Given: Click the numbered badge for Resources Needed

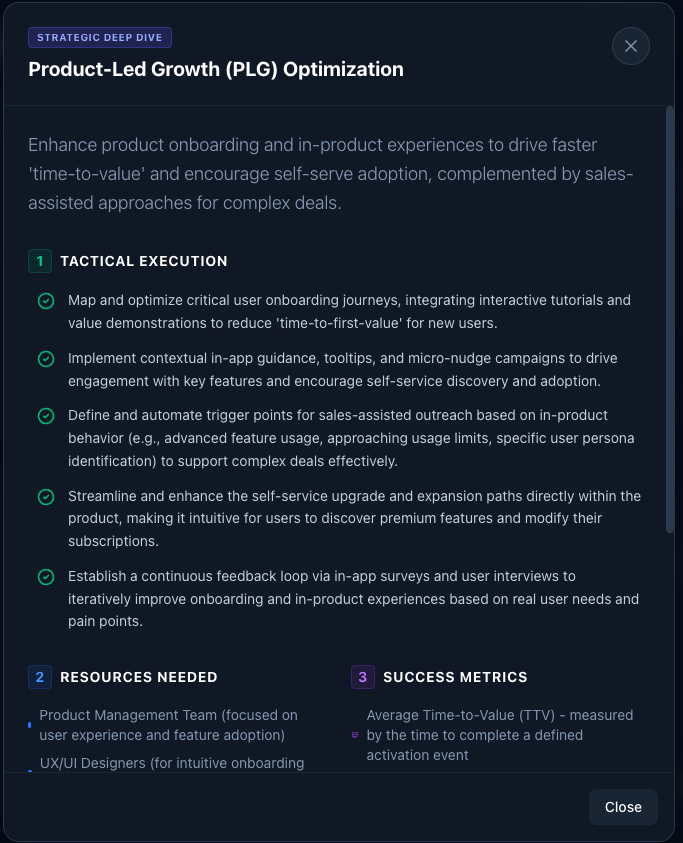Looking at the screenshot, I should [40, 677].
